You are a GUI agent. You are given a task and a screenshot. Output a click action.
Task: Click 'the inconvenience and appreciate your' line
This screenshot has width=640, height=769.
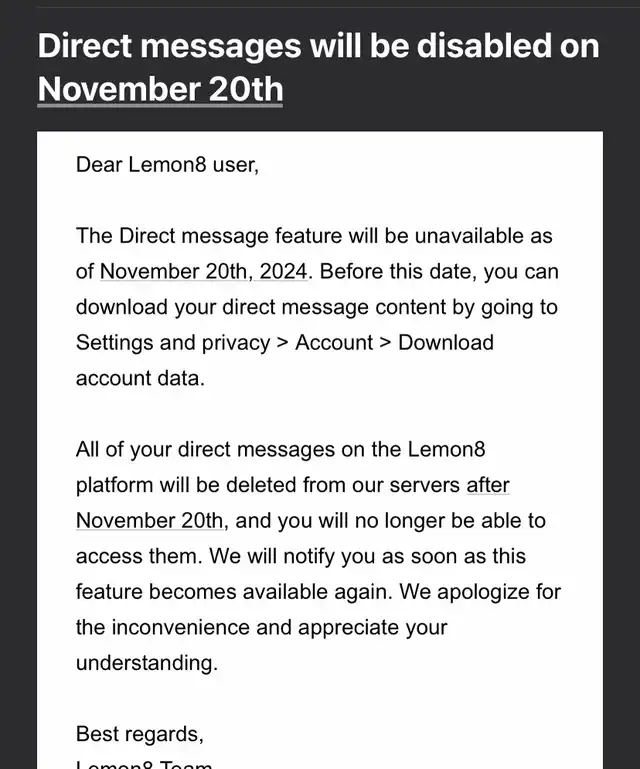click(x=261, y=627)
